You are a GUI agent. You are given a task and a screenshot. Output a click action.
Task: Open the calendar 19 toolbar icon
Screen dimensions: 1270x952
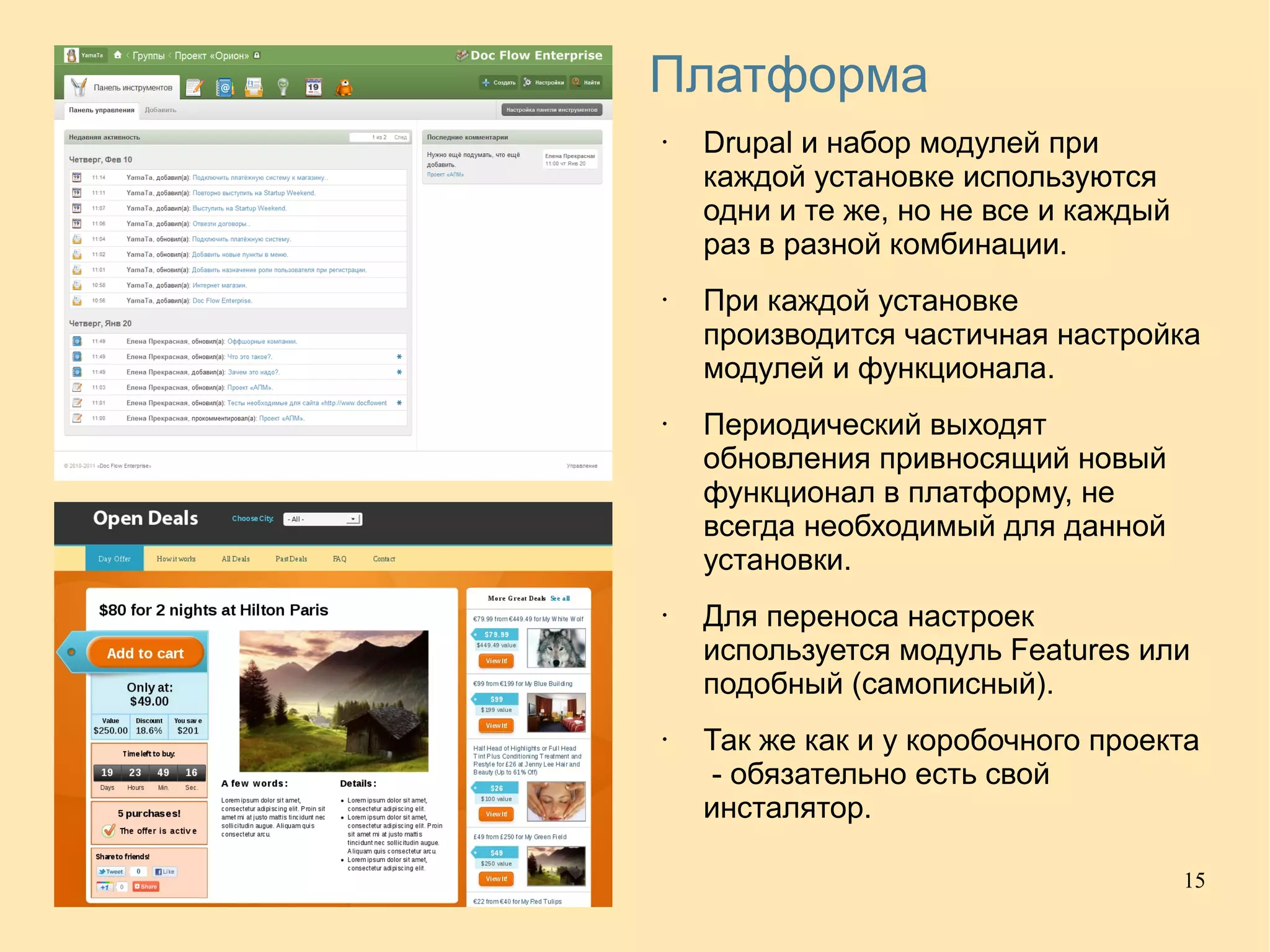coord(313,87)
